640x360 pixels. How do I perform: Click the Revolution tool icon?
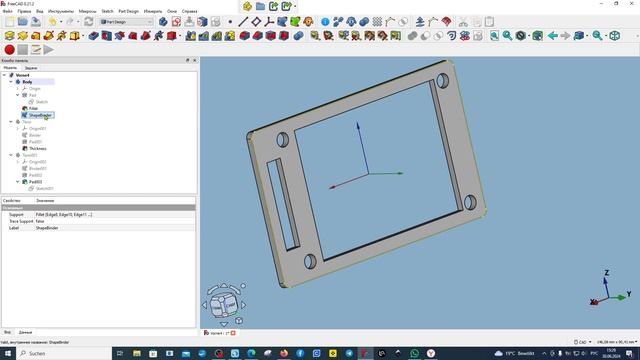point(22,36)
